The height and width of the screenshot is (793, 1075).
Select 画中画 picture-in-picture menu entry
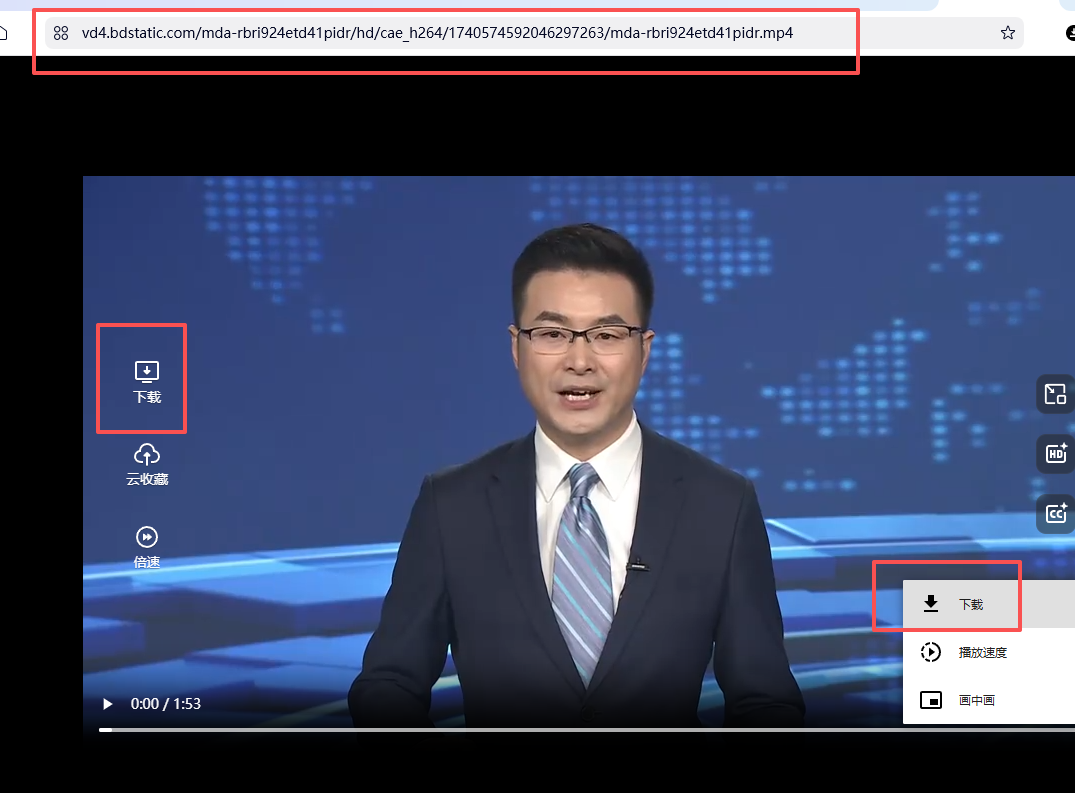pyautogui.click(x=976, y=700)
